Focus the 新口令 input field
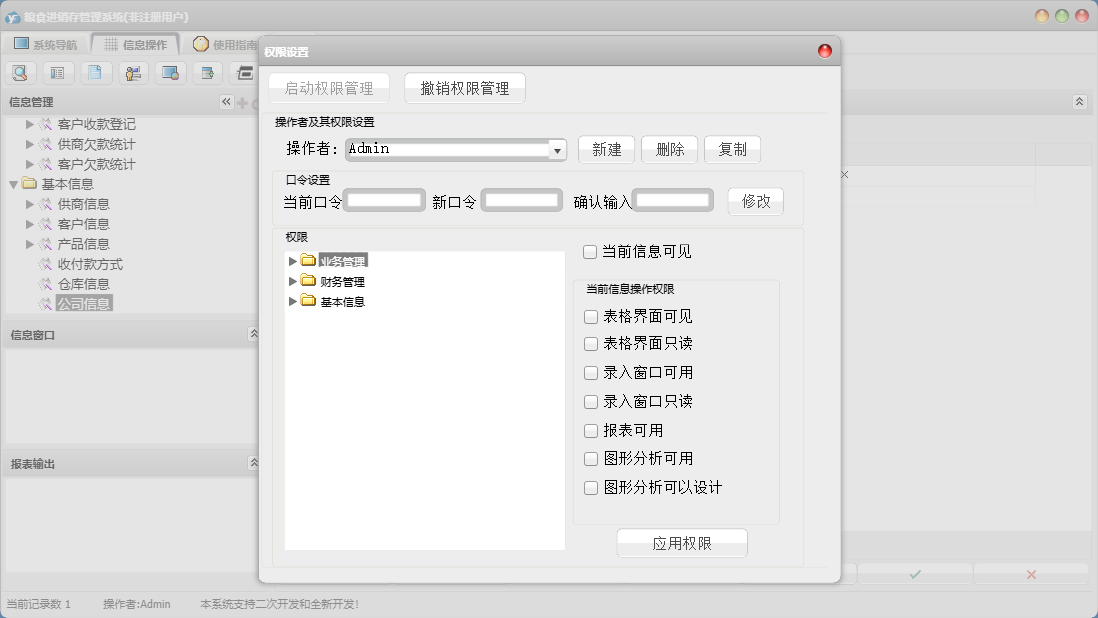 tap(522, 200)
